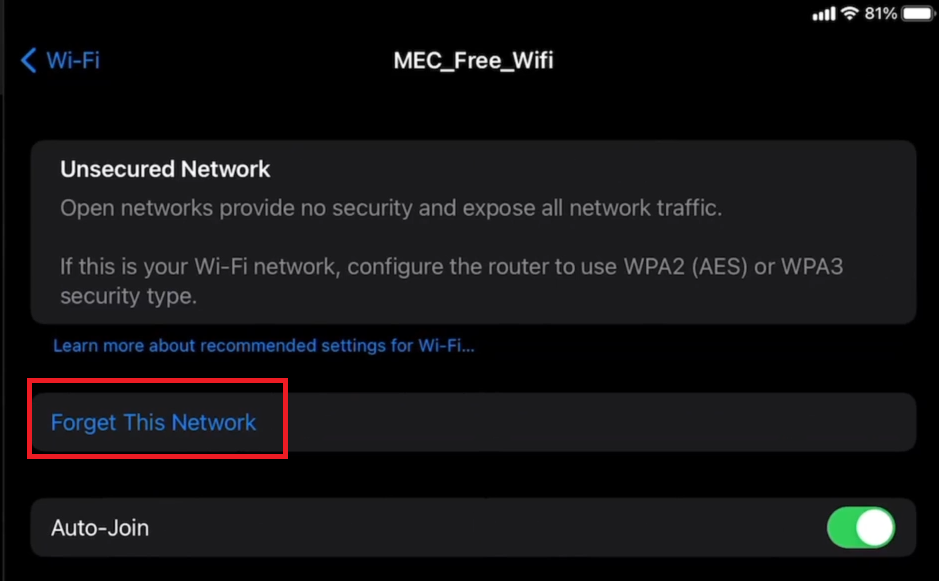Tap the Wi-Fi status bar icon
The width and height of the screenshot is (939, 581).
851,14
